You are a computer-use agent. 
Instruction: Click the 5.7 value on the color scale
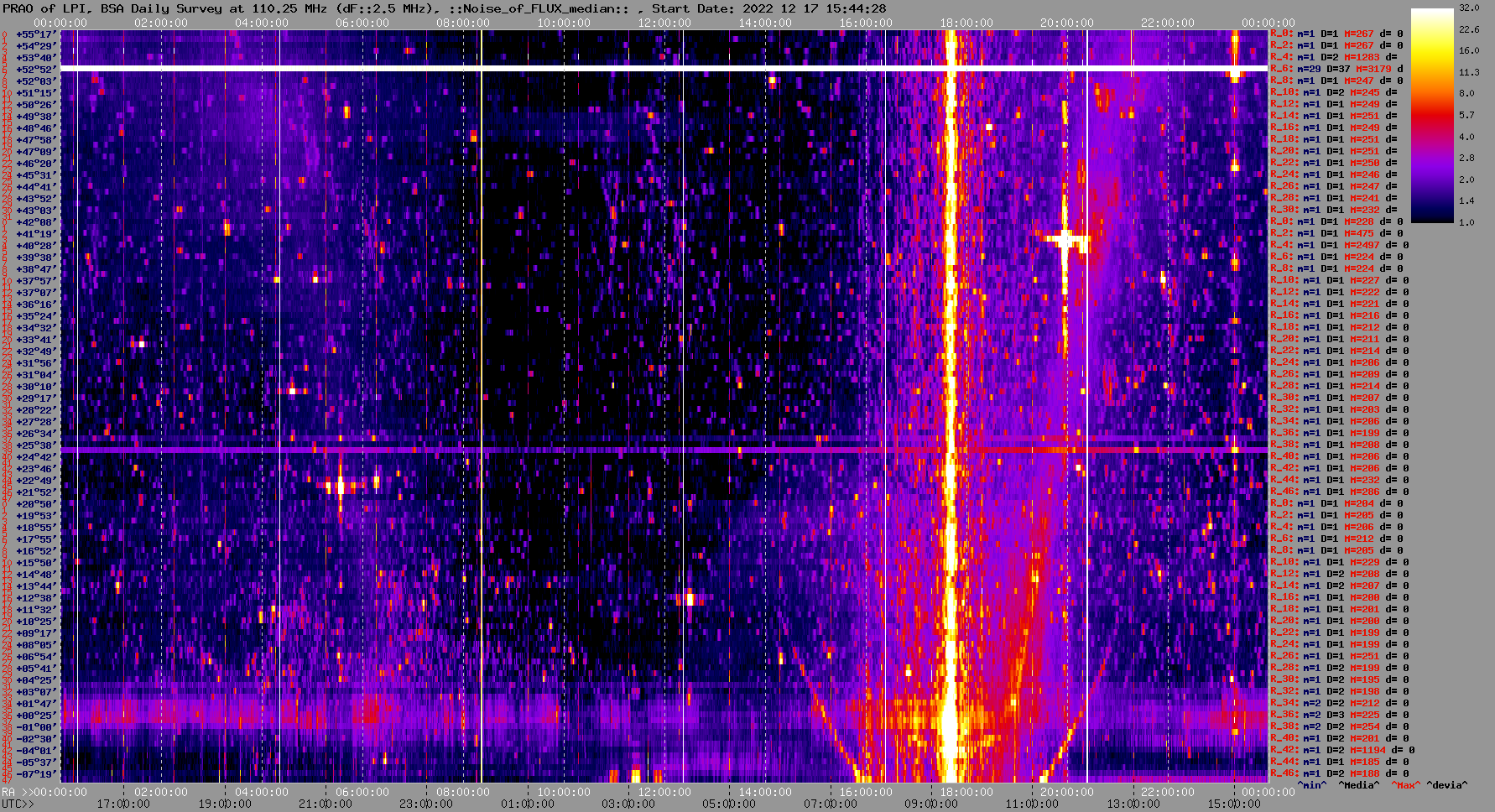pos(1466,115)
